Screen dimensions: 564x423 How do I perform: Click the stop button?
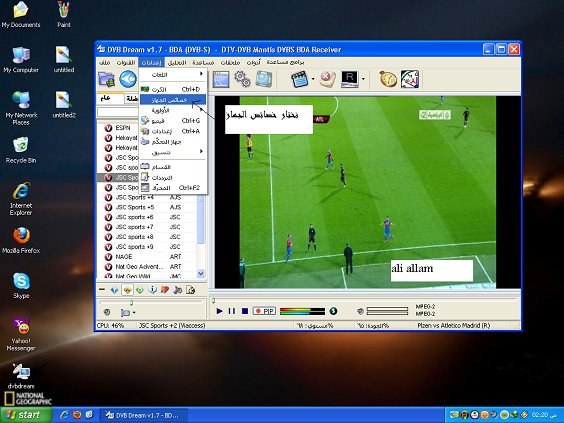coord(245,311)
